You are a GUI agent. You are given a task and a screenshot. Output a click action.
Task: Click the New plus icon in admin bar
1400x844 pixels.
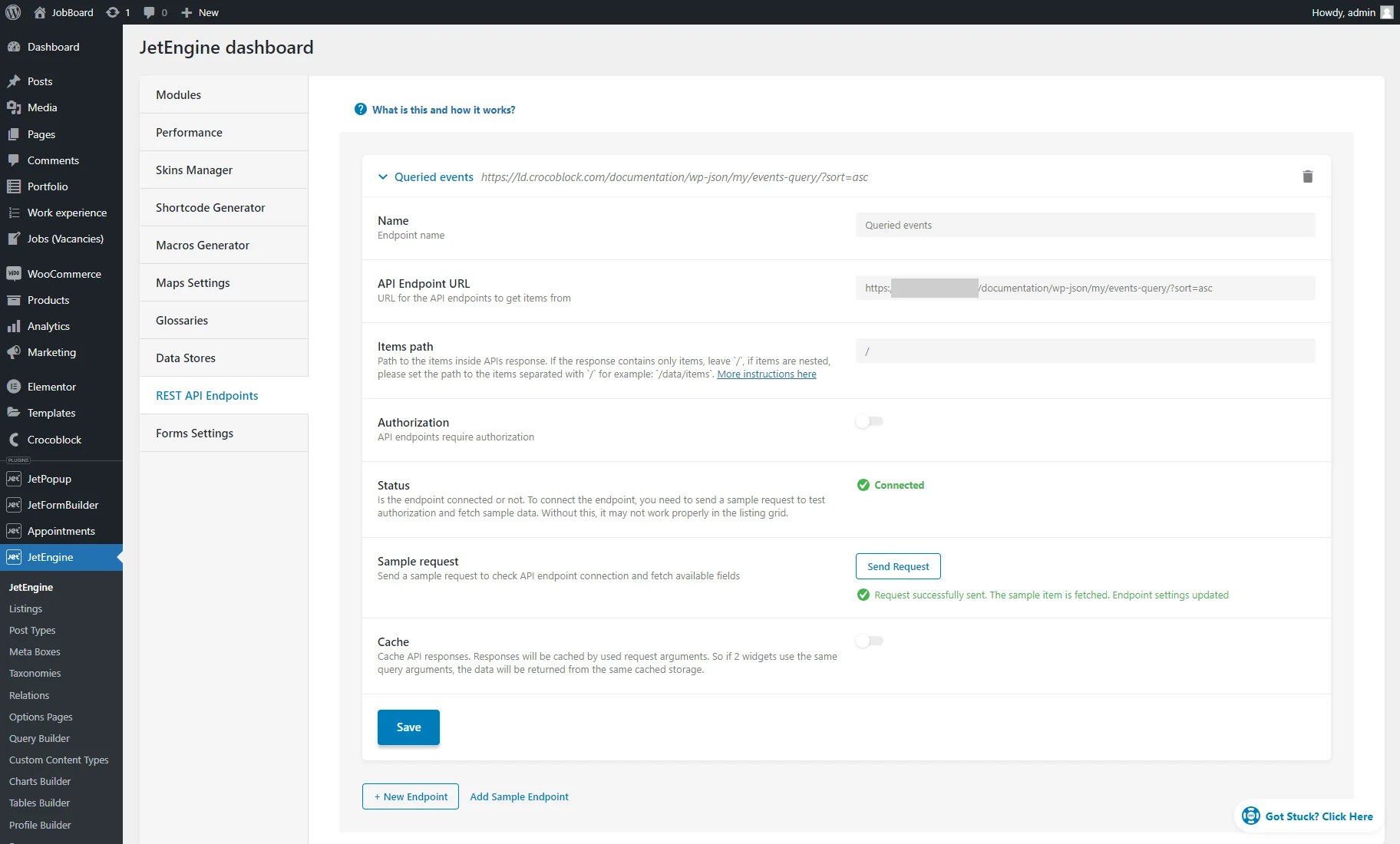(x=187, y=12)
